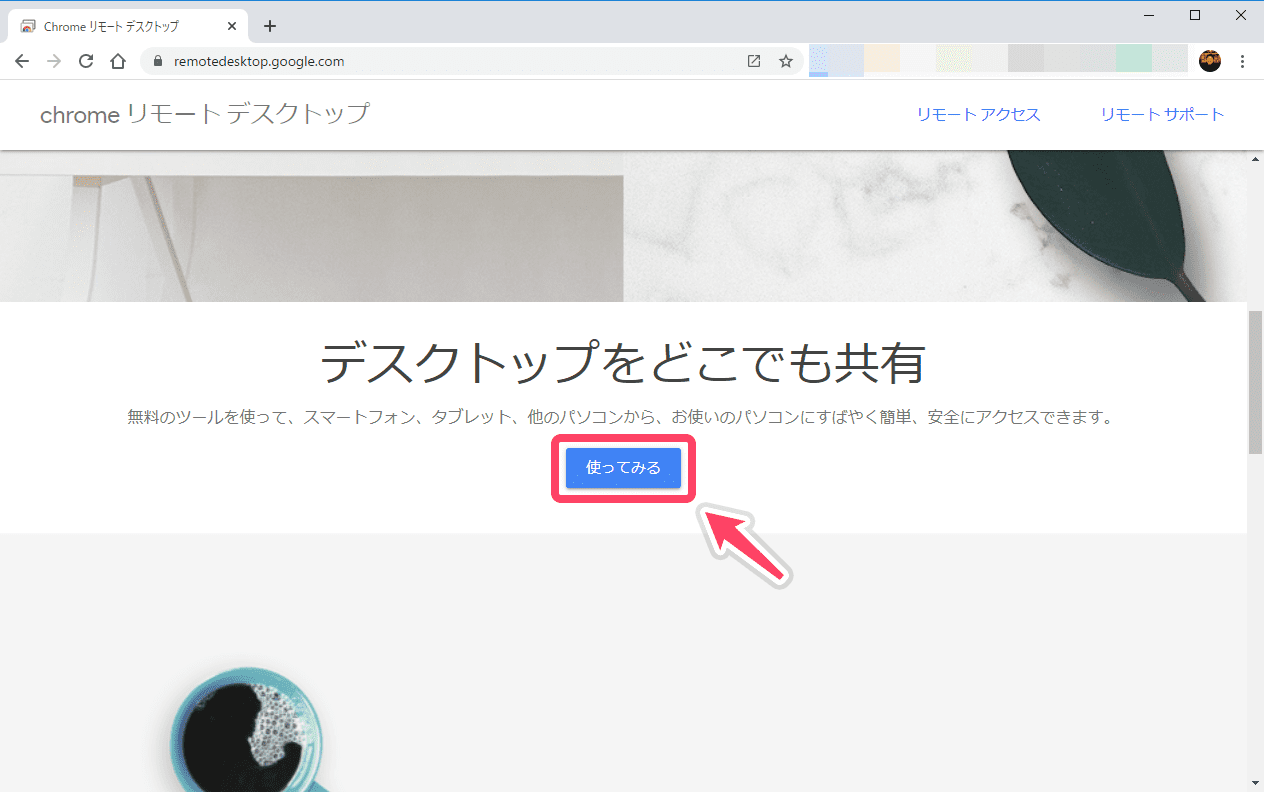Click the browser Back arrow
The image size is (1264, 792).
(x=22, y=61)
